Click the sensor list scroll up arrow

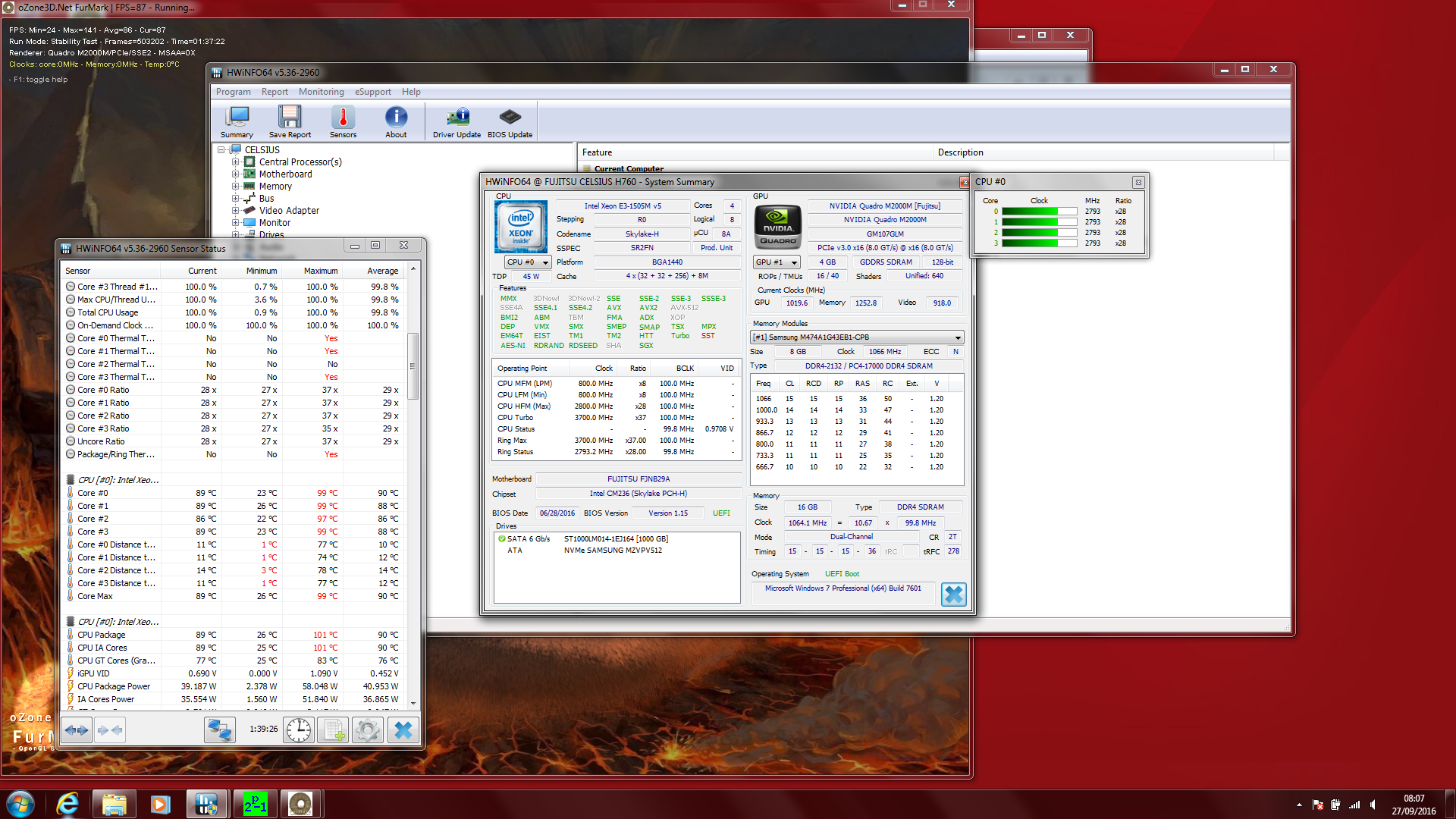(x=413, y=269)
